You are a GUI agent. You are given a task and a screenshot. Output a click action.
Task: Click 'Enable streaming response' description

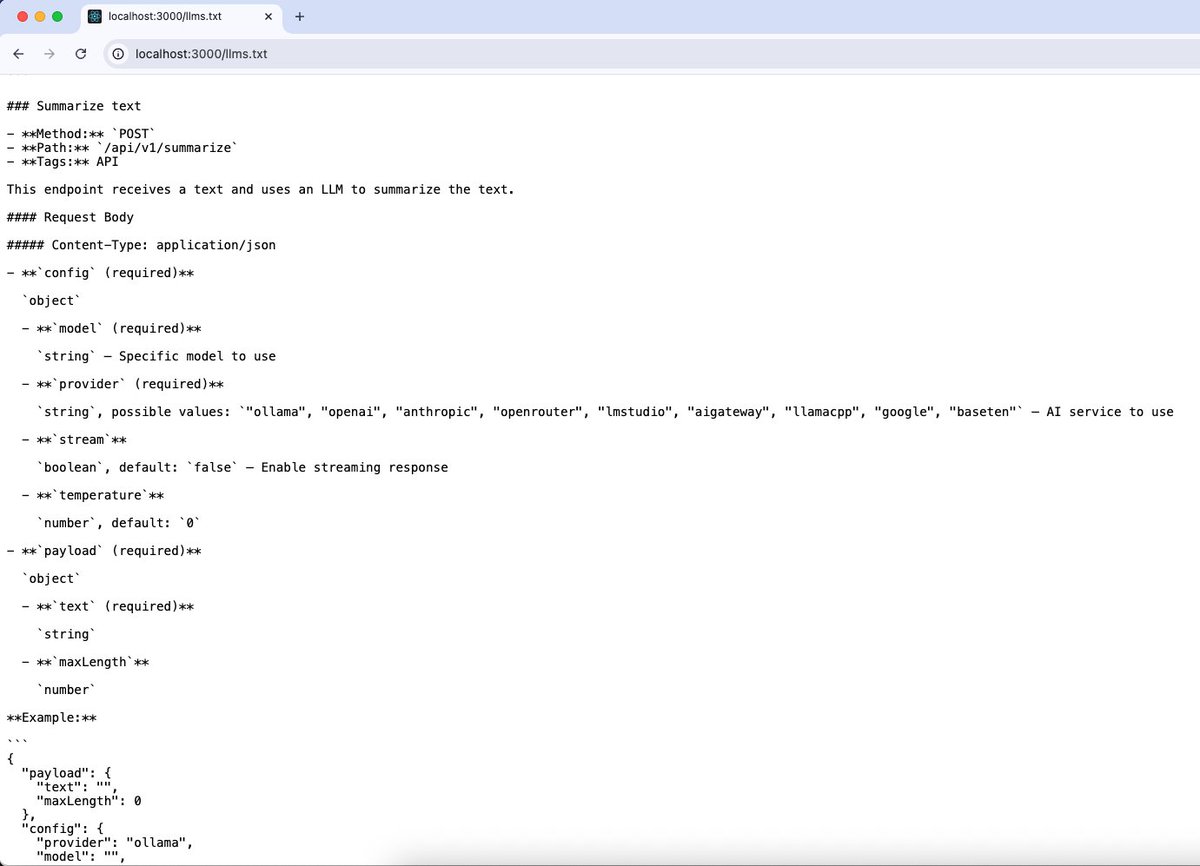point(355,467)
